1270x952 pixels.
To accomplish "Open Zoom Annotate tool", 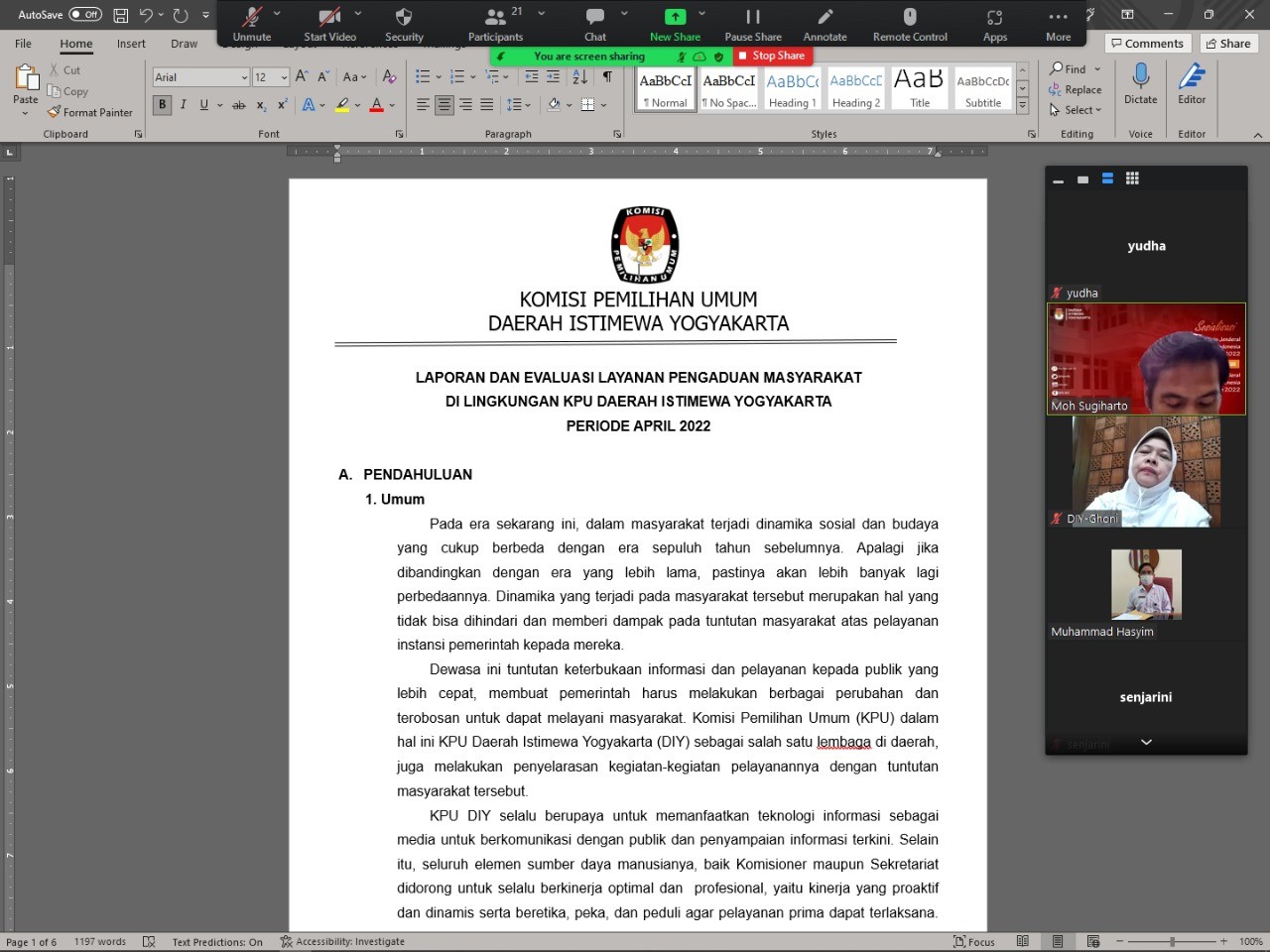I will tap(825, 24).
